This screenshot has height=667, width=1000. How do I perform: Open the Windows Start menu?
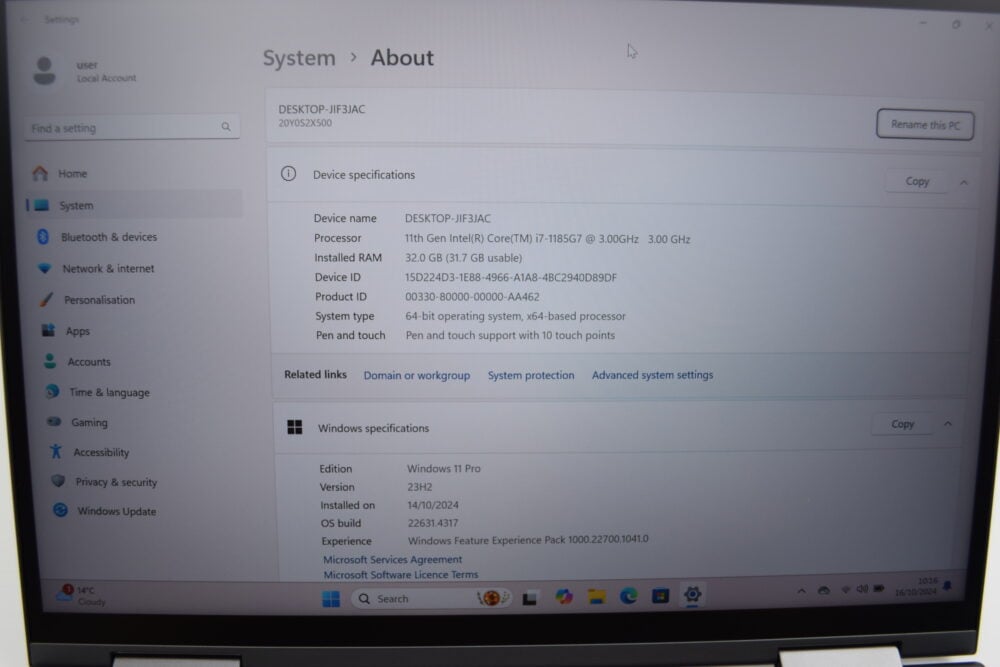(331, 599)
